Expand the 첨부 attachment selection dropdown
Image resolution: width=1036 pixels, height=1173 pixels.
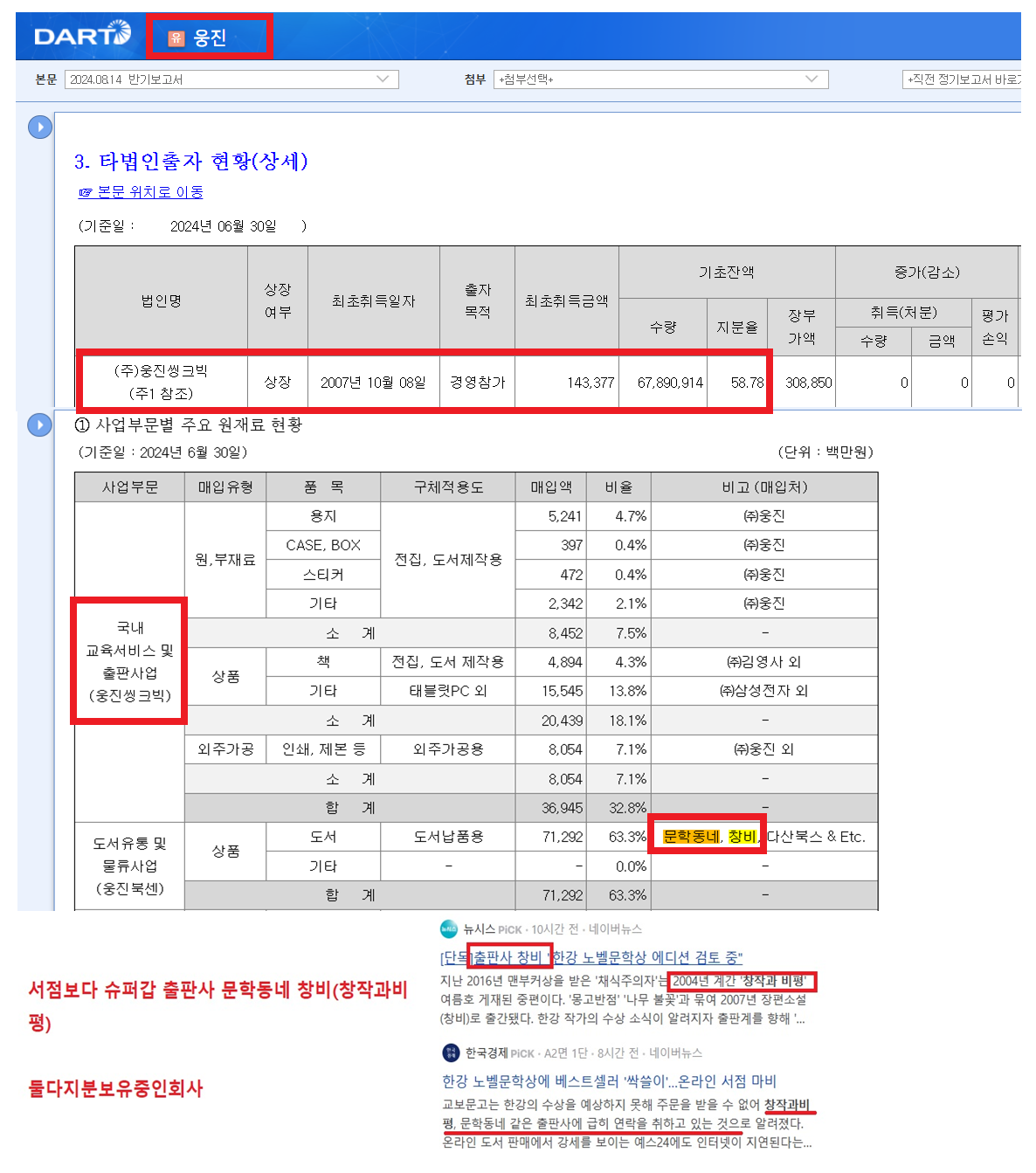660,79
